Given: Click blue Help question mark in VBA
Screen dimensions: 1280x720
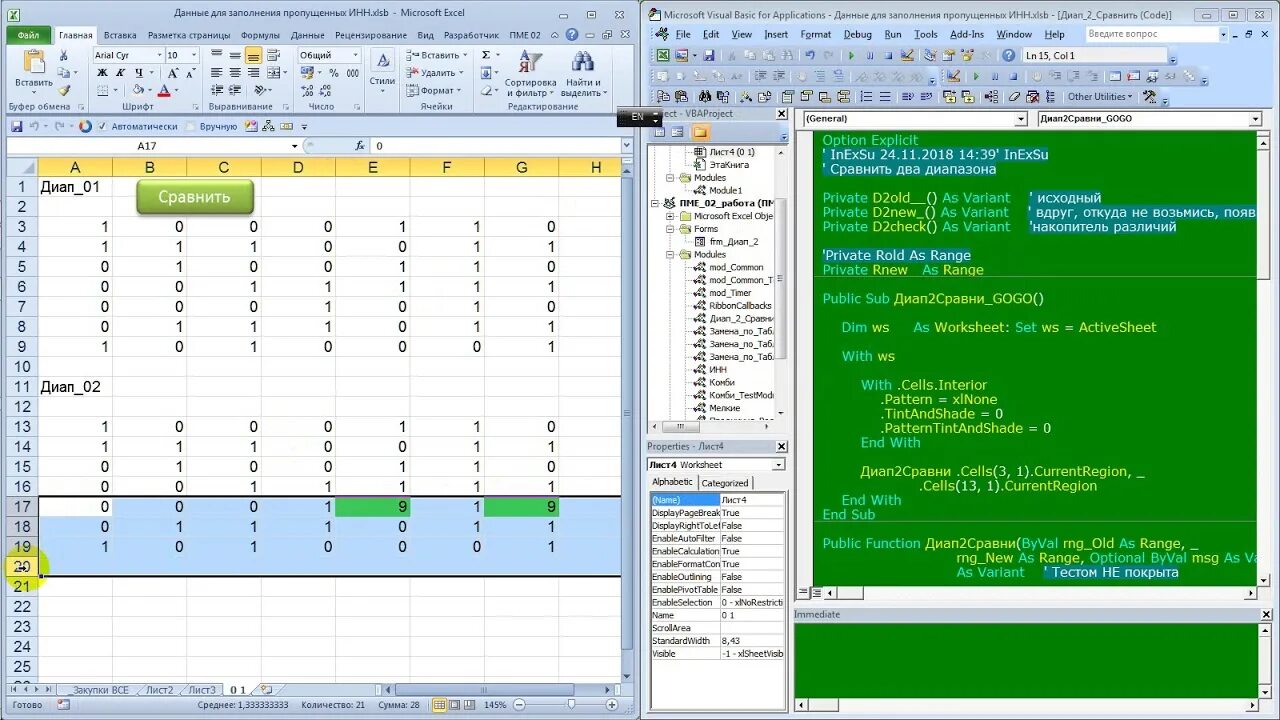Looking at the screenshot, I should click(1010, 56).
